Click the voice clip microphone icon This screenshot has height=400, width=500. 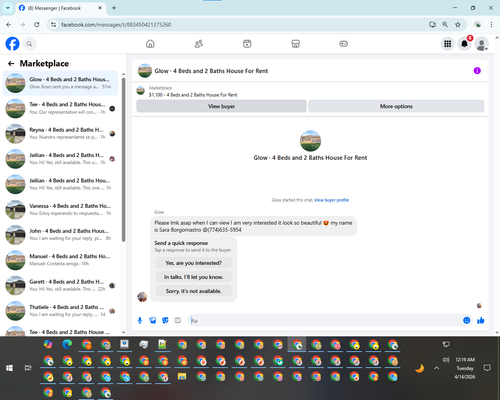click(x=140, y=320)
